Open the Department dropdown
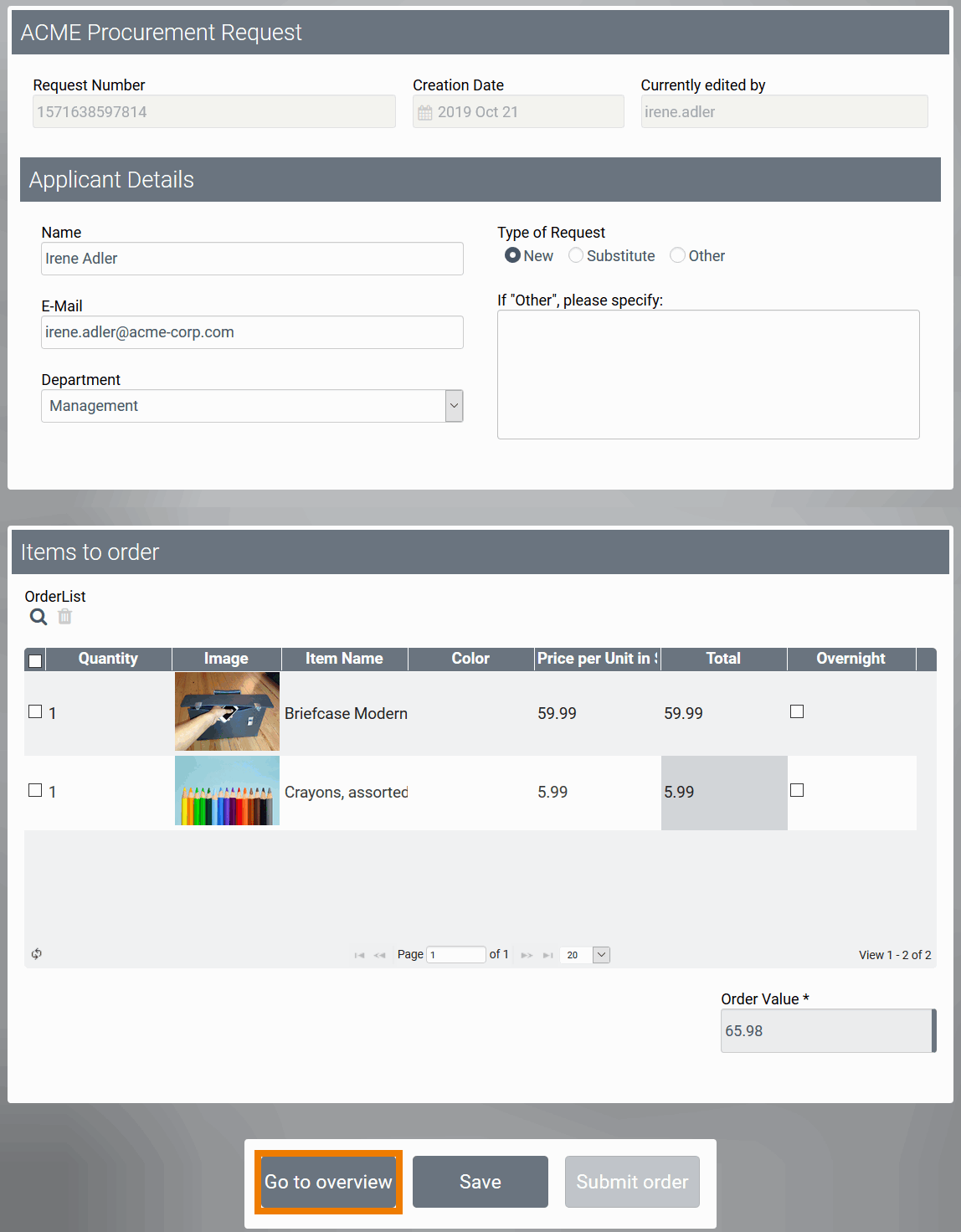Screen dimensions: 961x1232 tap(453, 406)
